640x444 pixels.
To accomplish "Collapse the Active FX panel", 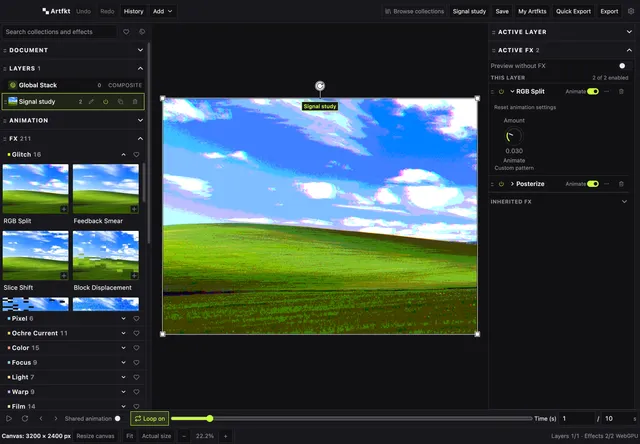I will pyautogui.click(x=629, y=50).
